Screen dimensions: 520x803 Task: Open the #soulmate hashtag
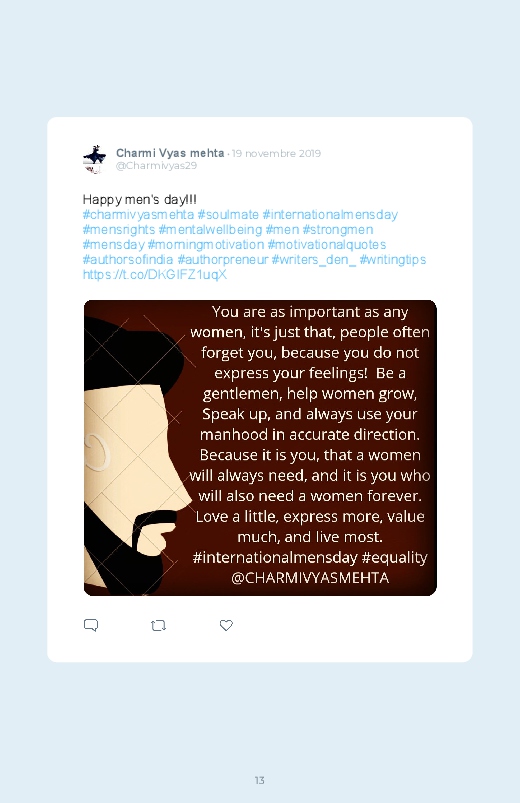[x=228, y=215]
